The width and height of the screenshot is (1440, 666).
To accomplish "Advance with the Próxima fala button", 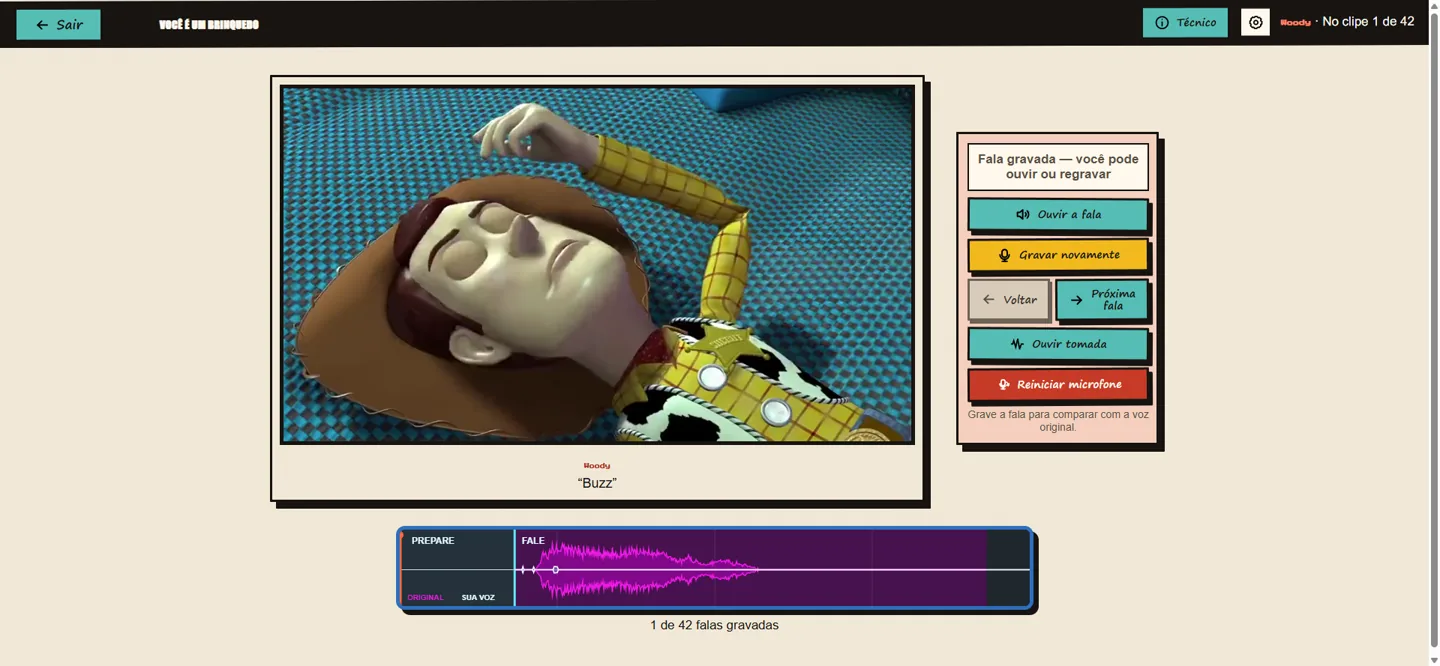I will pos(1102,299).
